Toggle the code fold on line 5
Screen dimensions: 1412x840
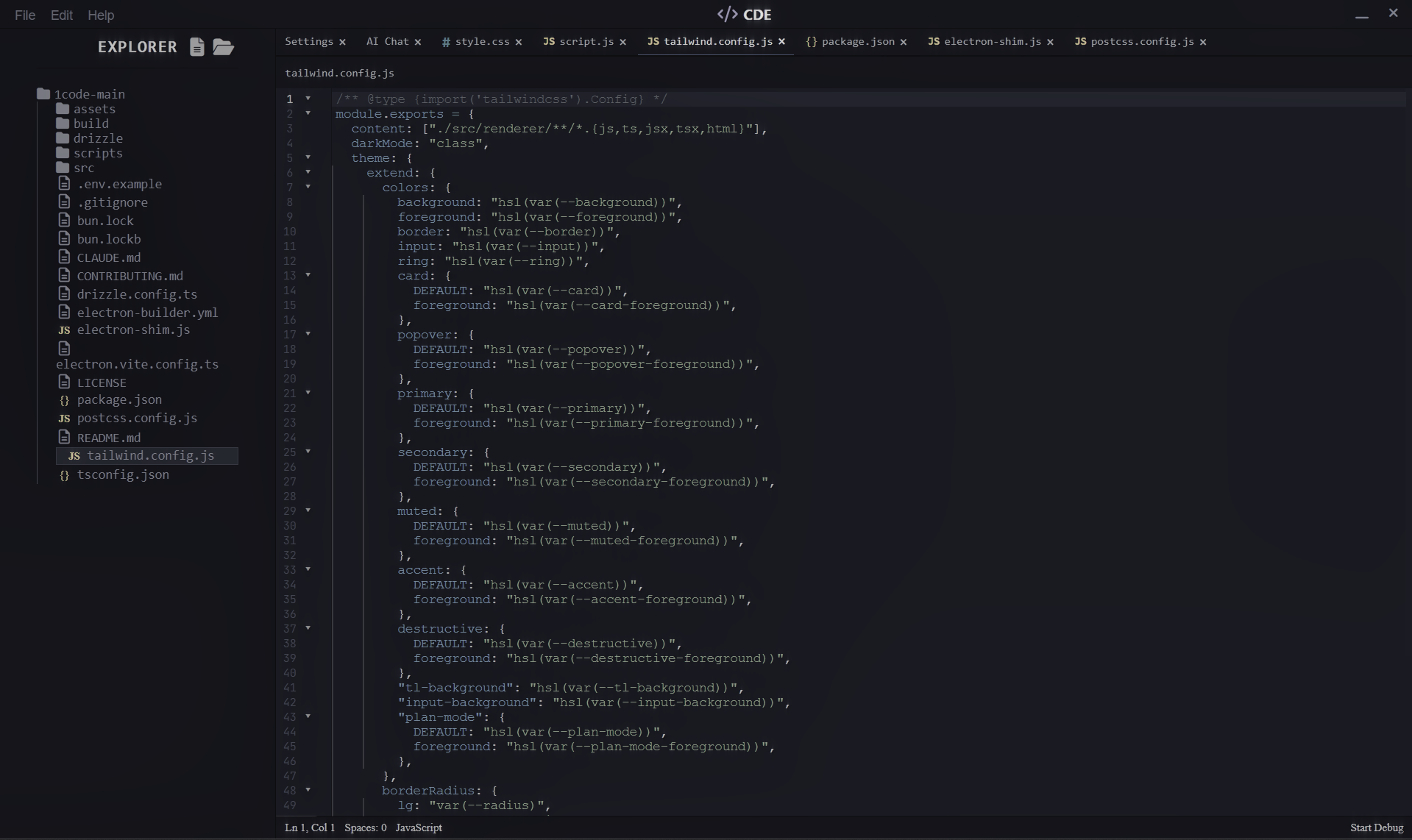pyautogui.click(x=308, y=157)
